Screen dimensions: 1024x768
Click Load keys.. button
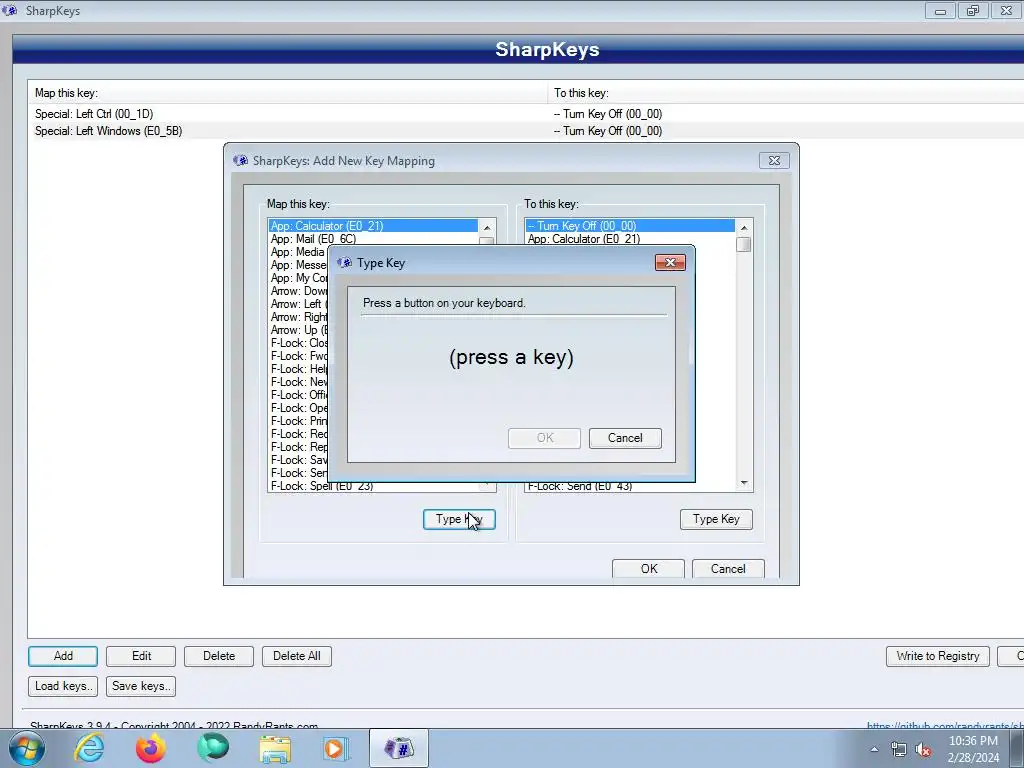63,686
